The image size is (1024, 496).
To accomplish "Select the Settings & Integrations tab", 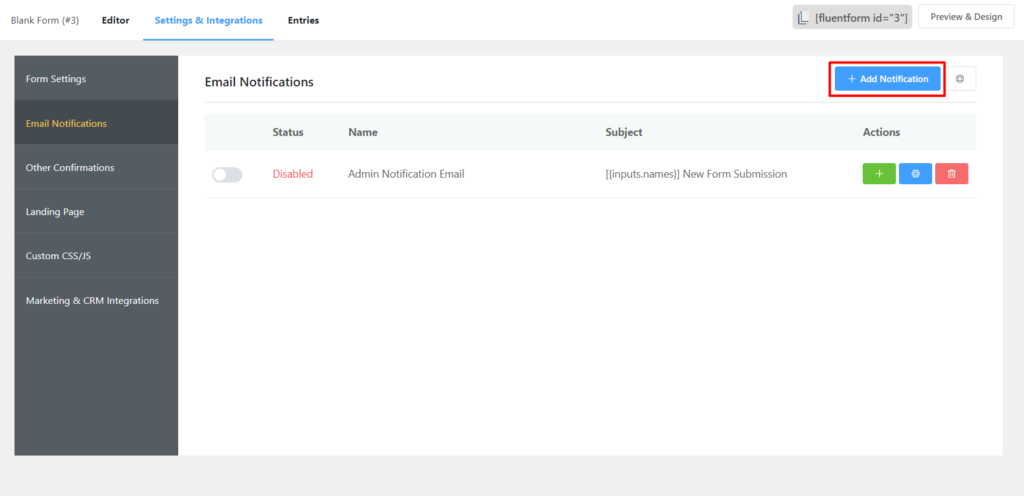I will 208,20.
